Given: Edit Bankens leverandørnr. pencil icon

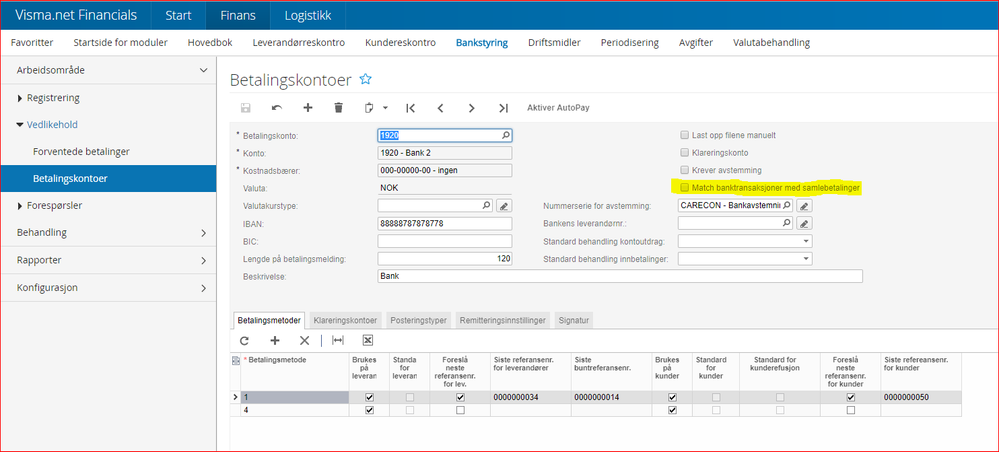Looking at the screenshot, I should 804,224.
